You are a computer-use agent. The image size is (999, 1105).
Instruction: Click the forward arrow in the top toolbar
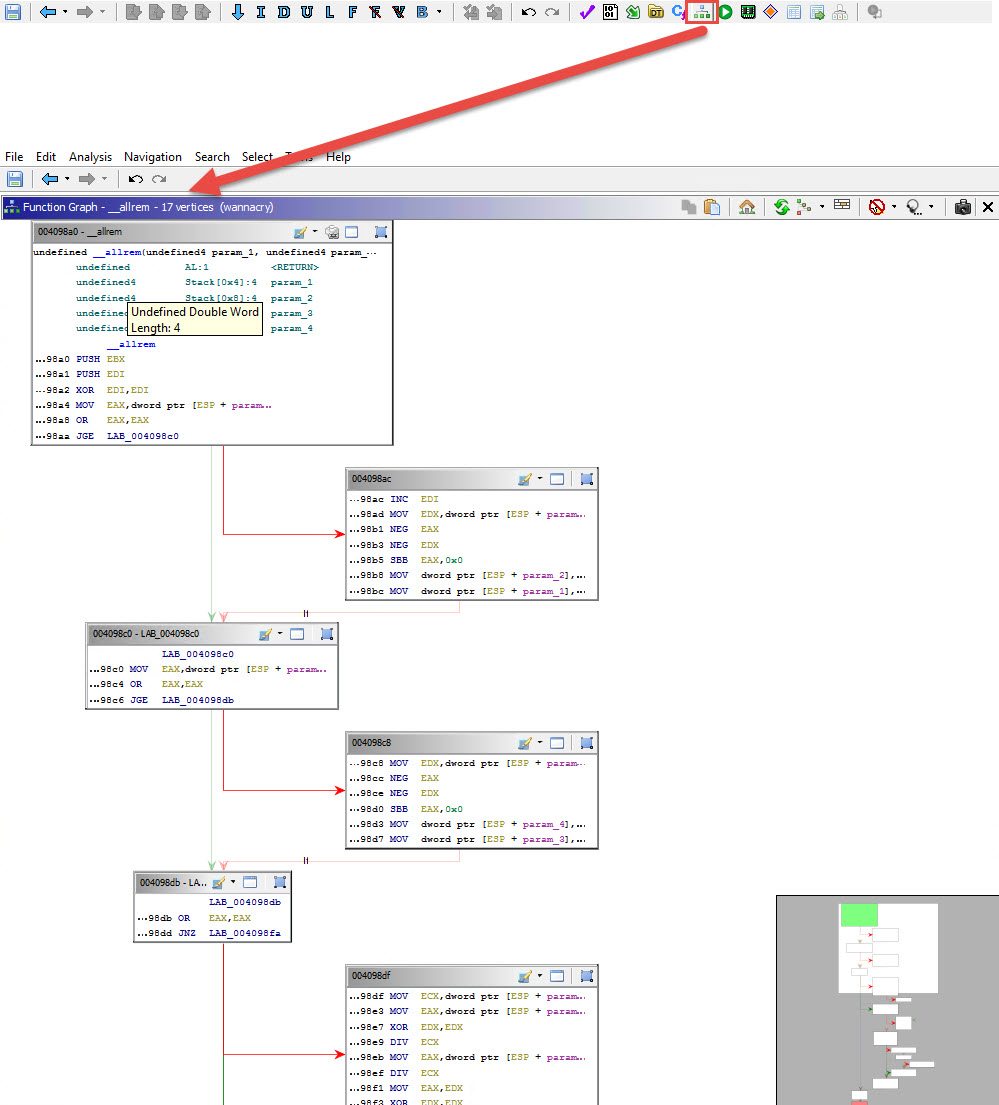[85, 12]
